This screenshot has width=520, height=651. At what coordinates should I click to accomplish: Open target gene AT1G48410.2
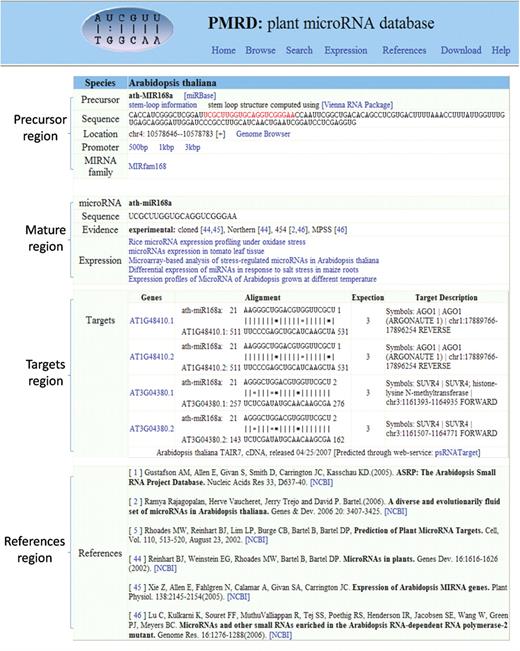152,357
